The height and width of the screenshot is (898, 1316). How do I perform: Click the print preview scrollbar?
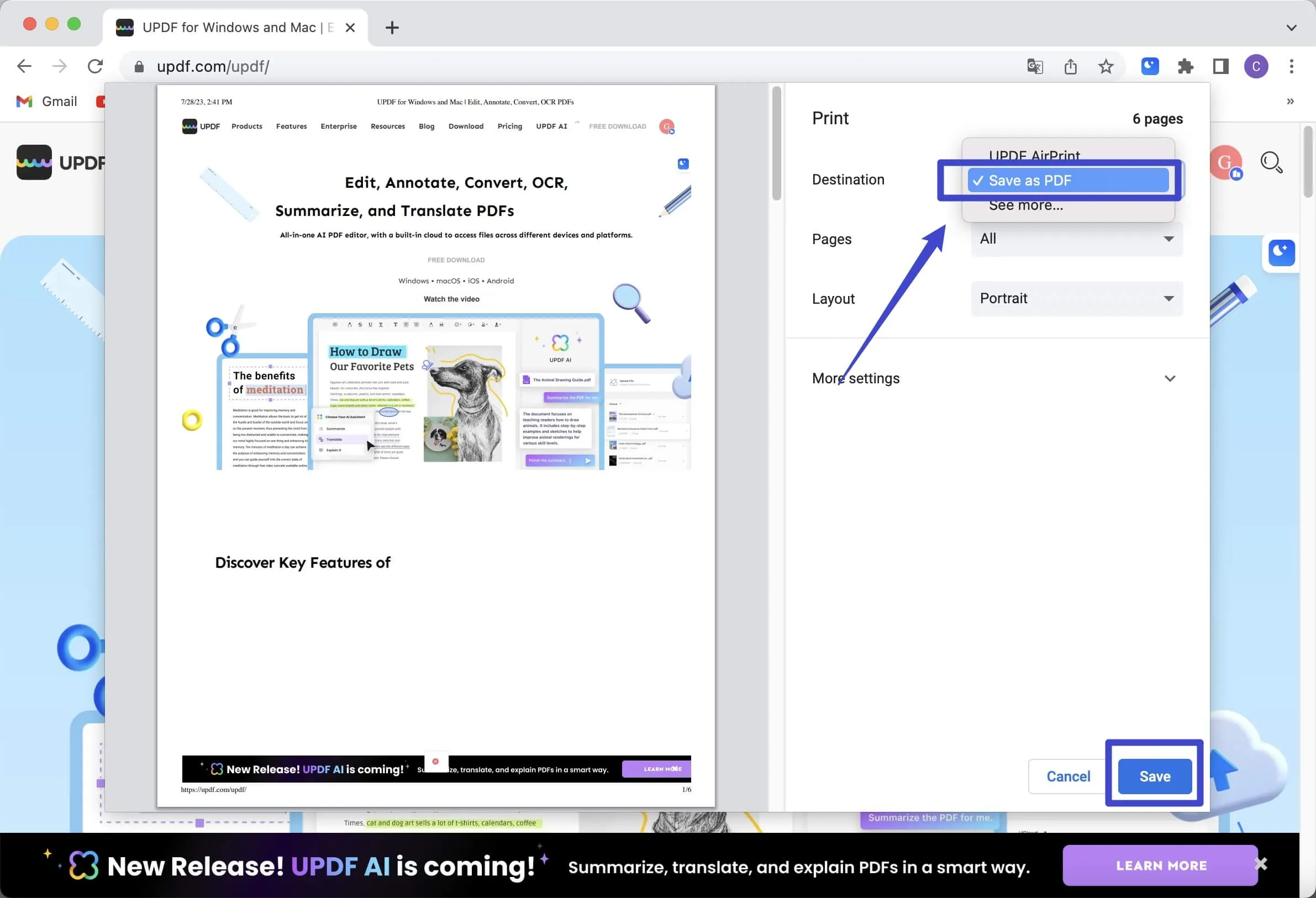pyautogui.click(x=776, y=143)
